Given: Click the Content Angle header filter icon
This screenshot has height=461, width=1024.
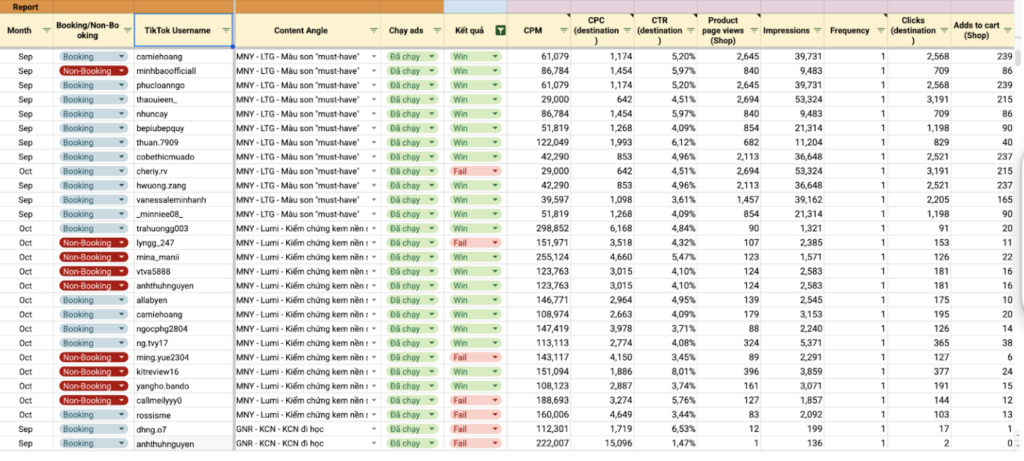Looking at the screenshot, I should [374, 31].
